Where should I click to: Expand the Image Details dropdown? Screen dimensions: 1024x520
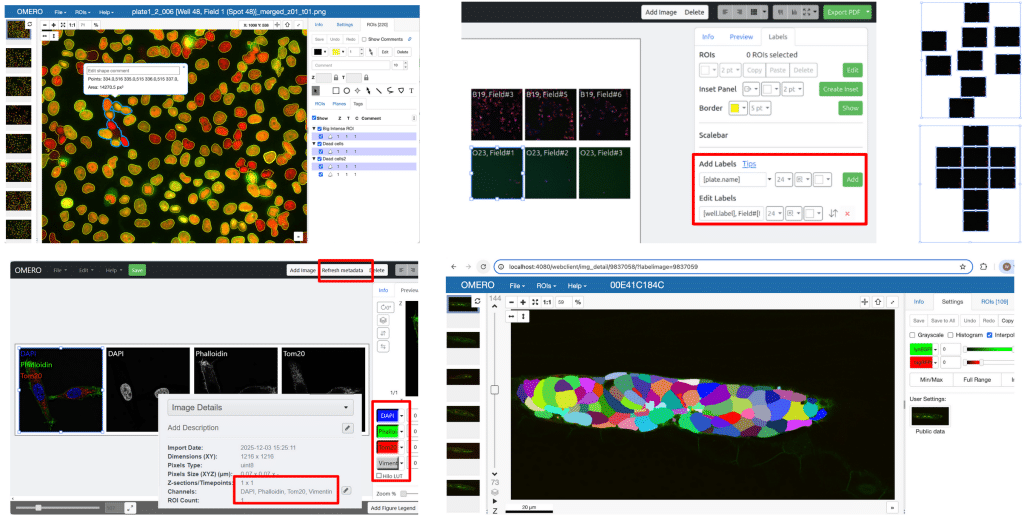click(x=347, y=408)
